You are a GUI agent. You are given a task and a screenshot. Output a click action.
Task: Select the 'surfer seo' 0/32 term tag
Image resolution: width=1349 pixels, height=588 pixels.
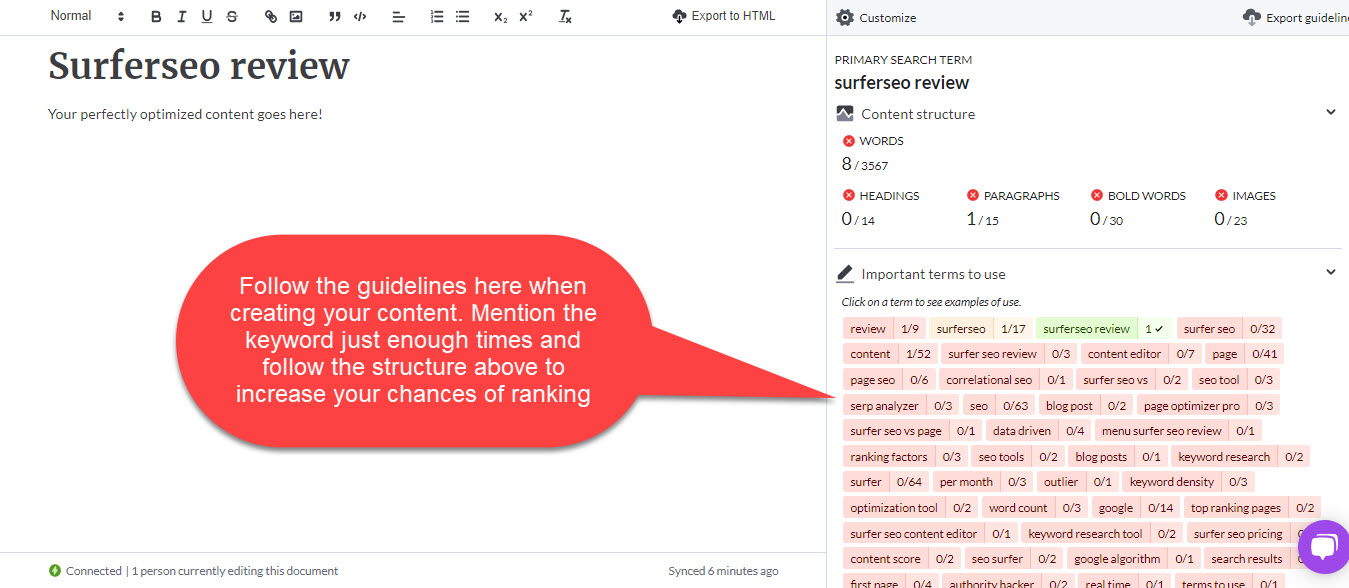click(x=1230, y=329)
